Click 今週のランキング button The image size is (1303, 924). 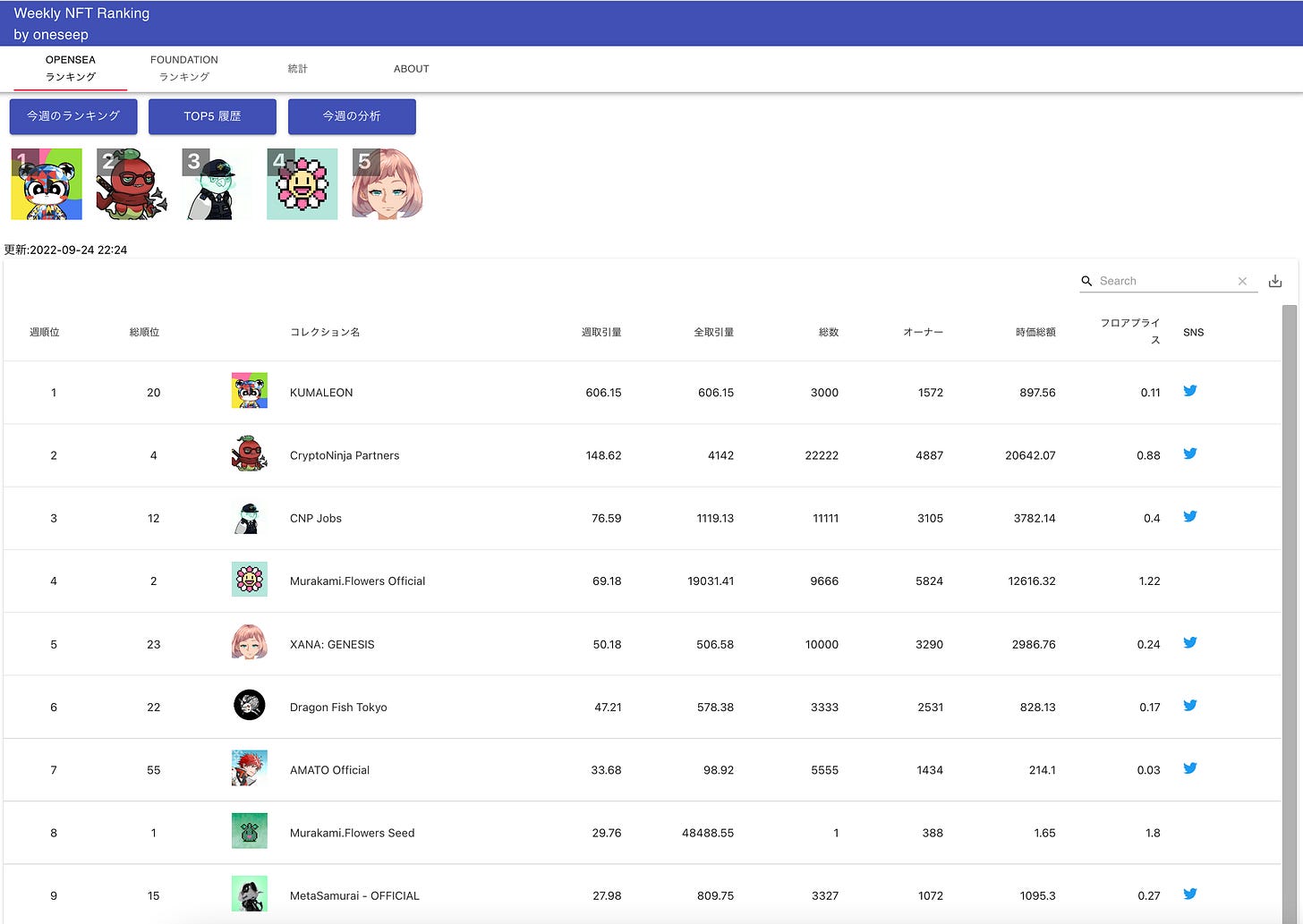[73, 116]
